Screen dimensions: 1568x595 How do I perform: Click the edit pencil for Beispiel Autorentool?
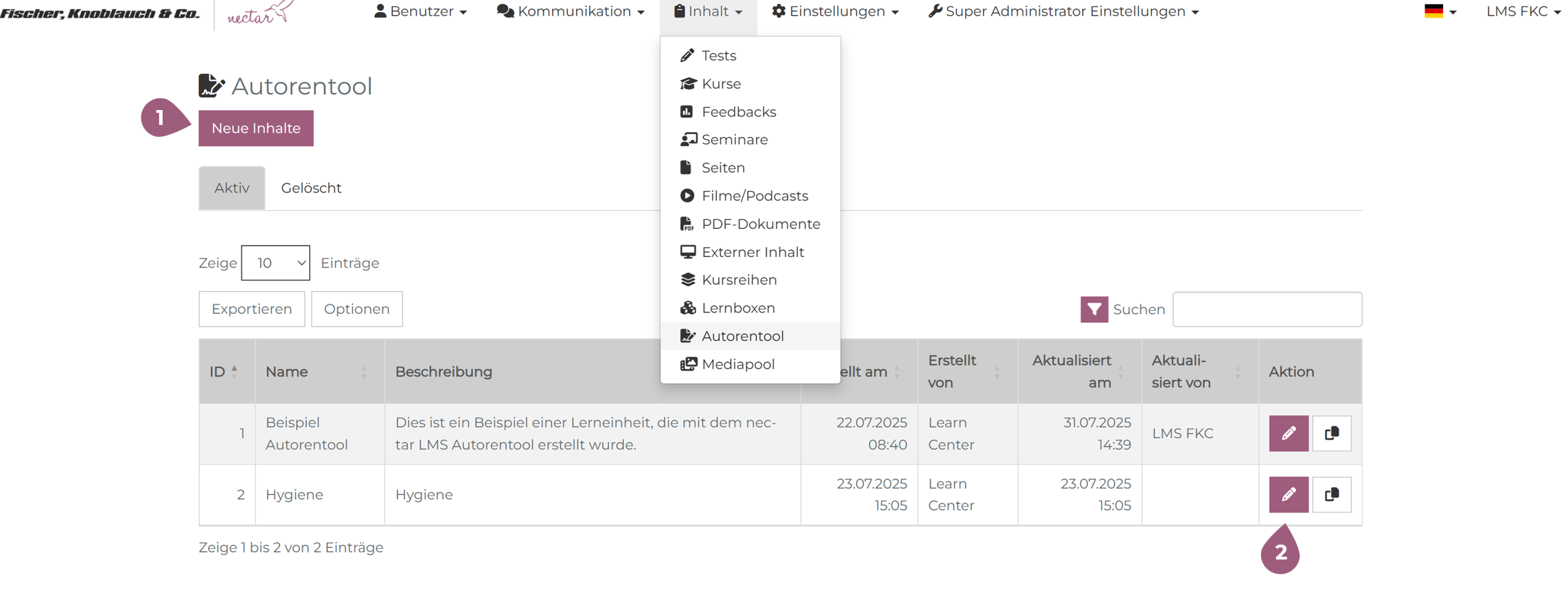pos(1288,433)
